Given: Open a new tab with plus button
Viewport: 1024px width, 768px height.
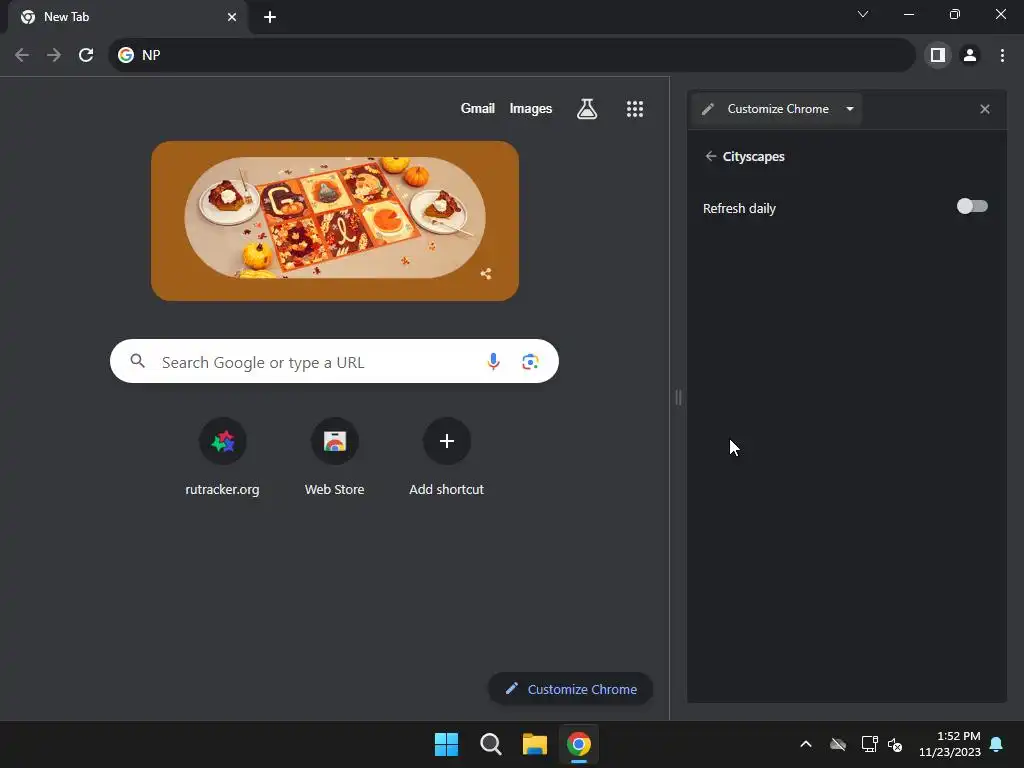Looking at the screenshot, I should pyautogui.click(x=270, y=17).
